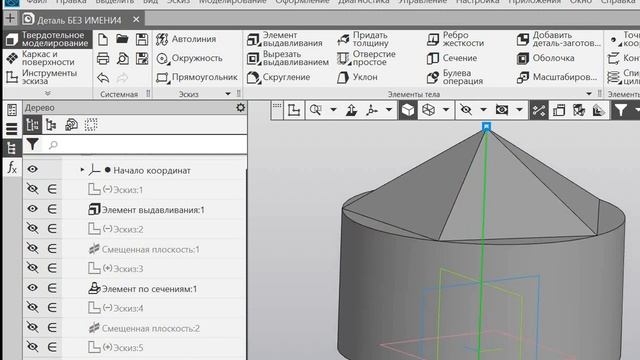The image size is (640, 360).
Task: Click the filter funnel in tree panel
Action: pos(32,144)
